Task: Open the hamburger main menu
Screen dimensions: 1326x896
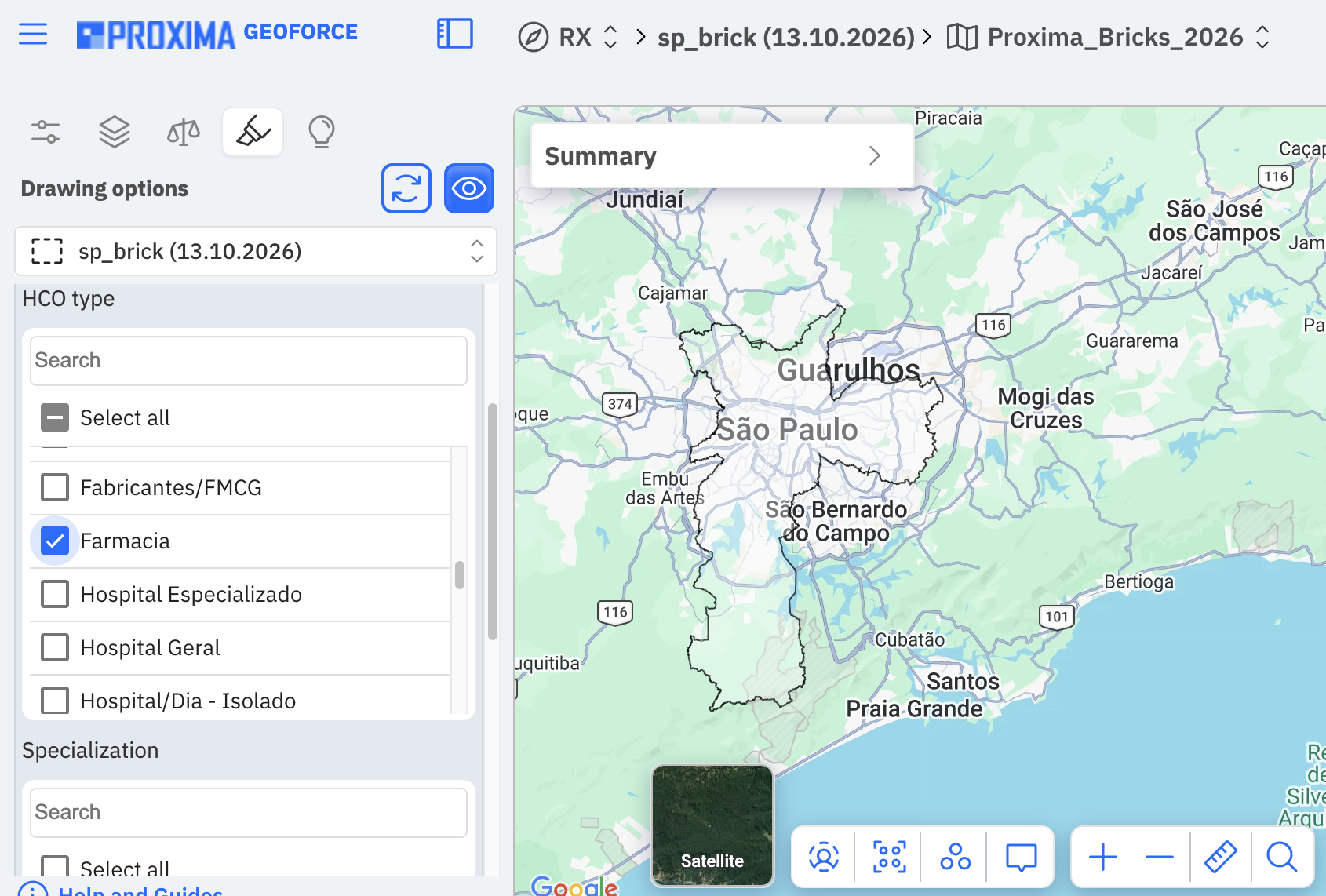Action: pyautogui.click(x=33, y=34)
